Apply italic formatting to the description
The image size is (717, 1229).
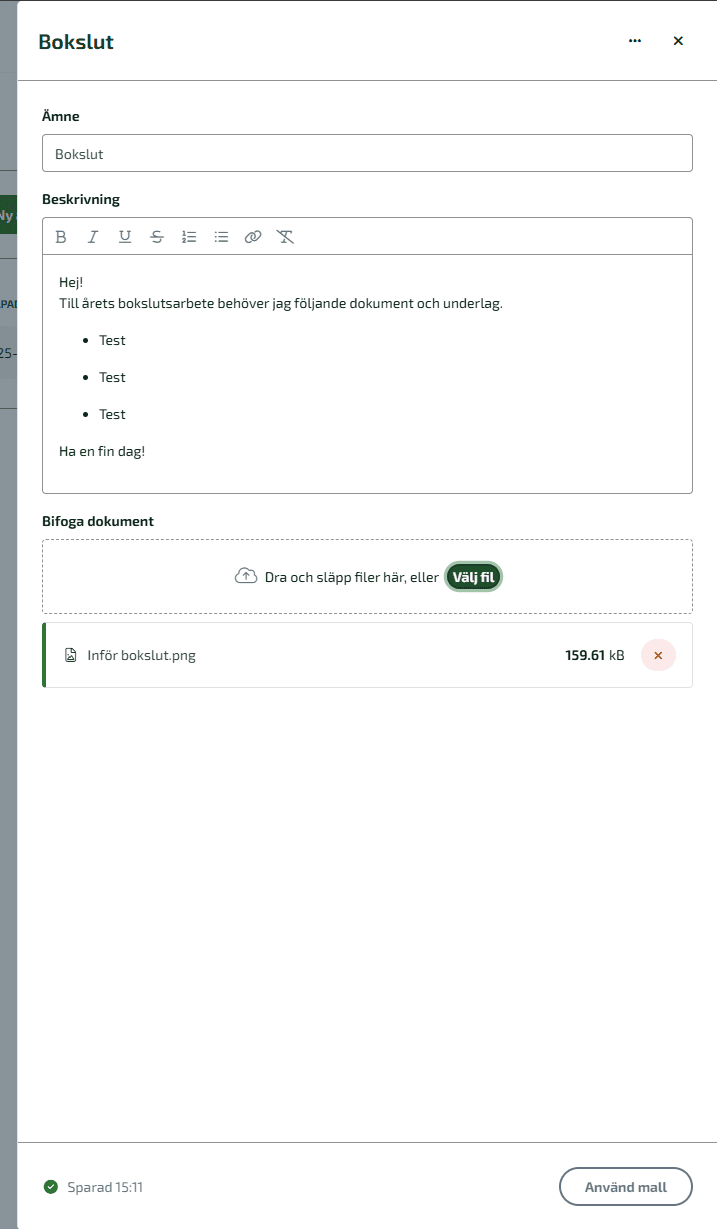[x=93, y=237]
